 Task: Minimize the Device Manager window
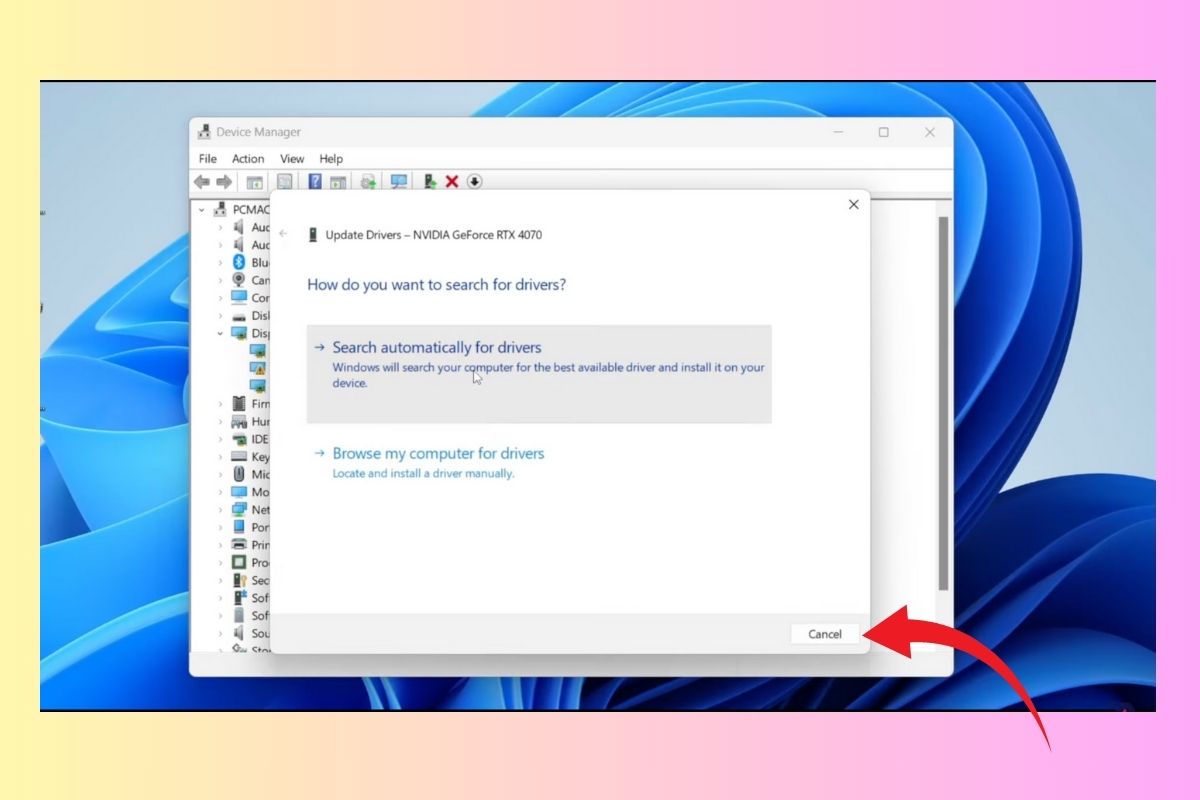[x=837, y=132]
